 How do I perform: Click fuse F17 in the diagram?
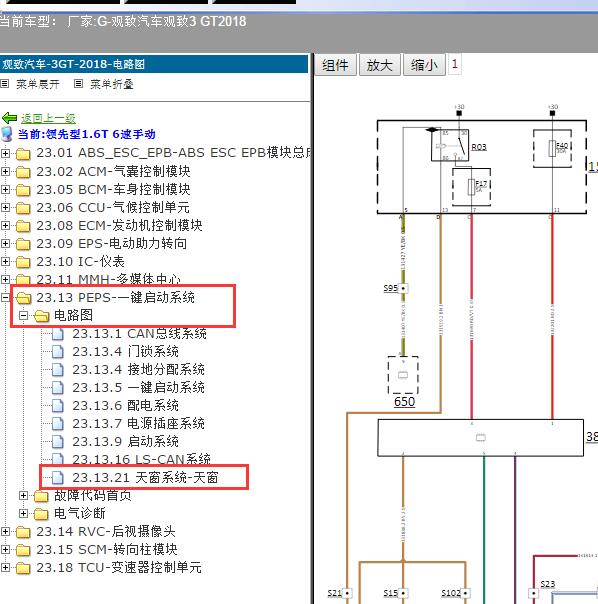481,183
